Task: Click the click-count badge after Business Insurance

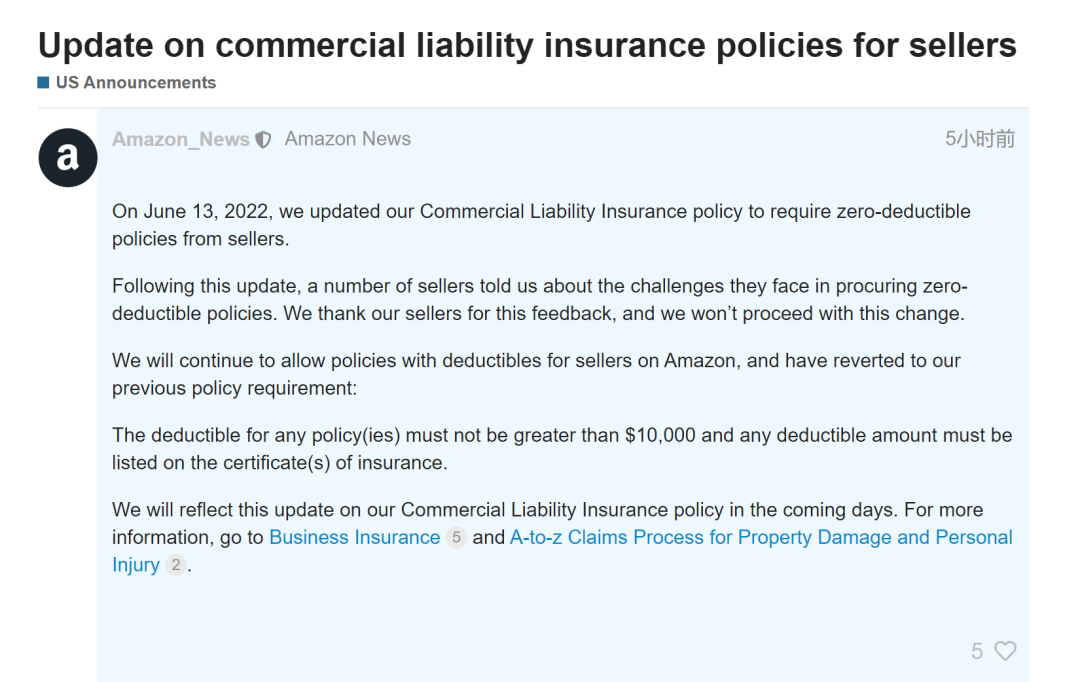Action: point(456,537)
